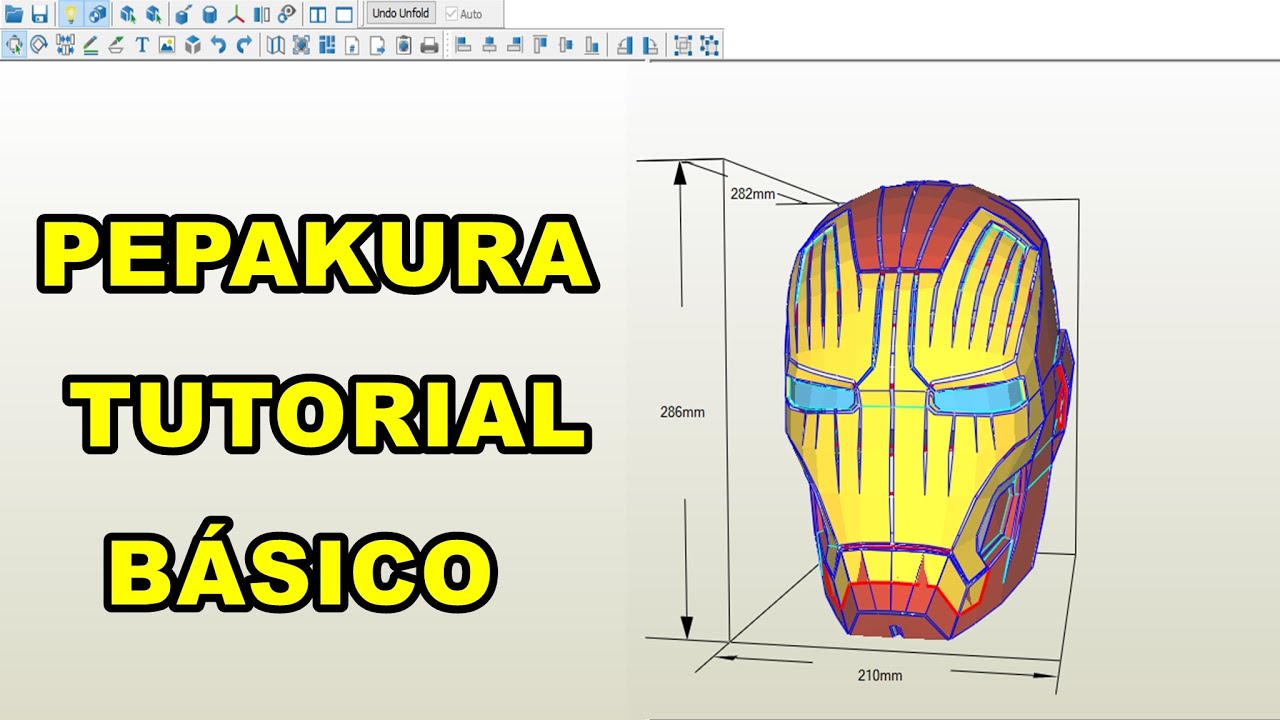Click the align horizontal center icon
The height and width of the screenshot is (720, 1280).
pos(489,44)
